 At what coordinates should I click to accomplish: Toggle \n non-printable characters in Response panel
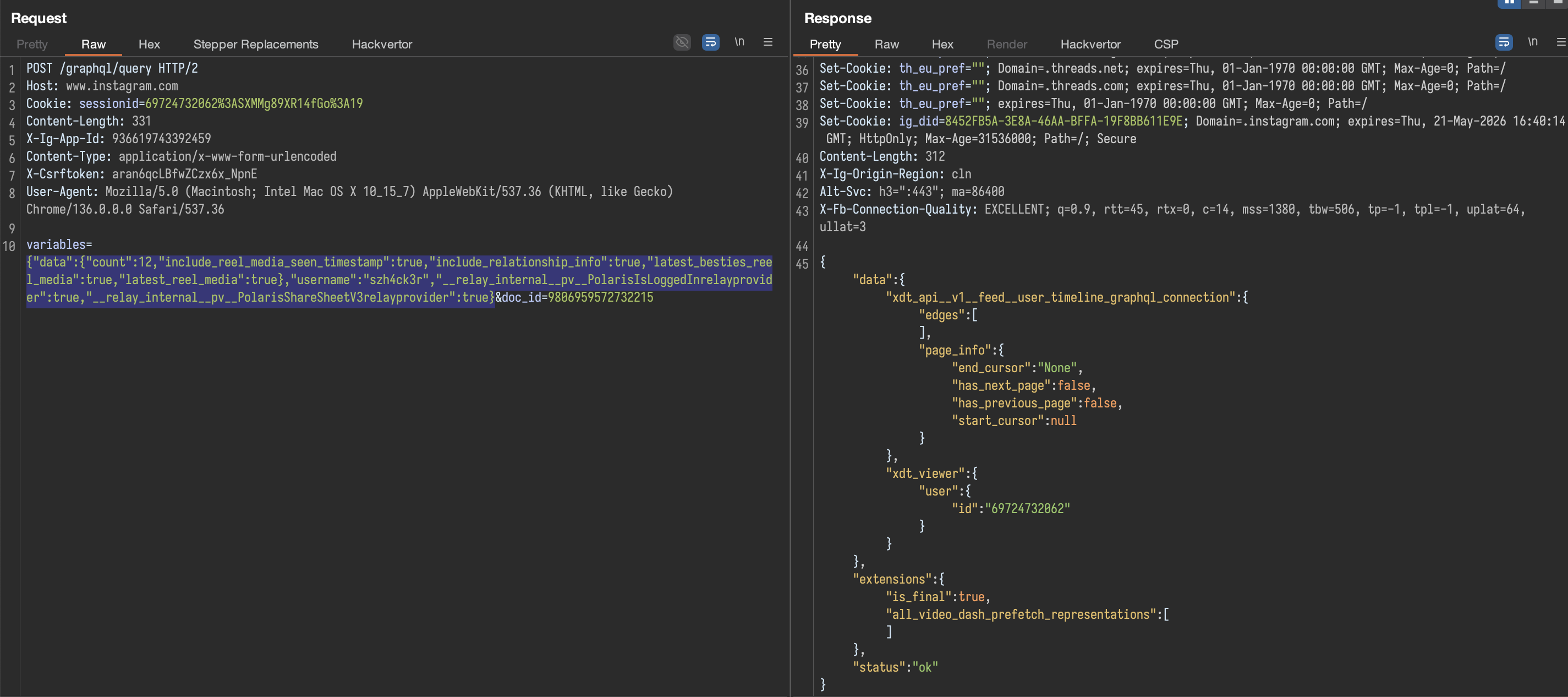tap(1532, 42)
